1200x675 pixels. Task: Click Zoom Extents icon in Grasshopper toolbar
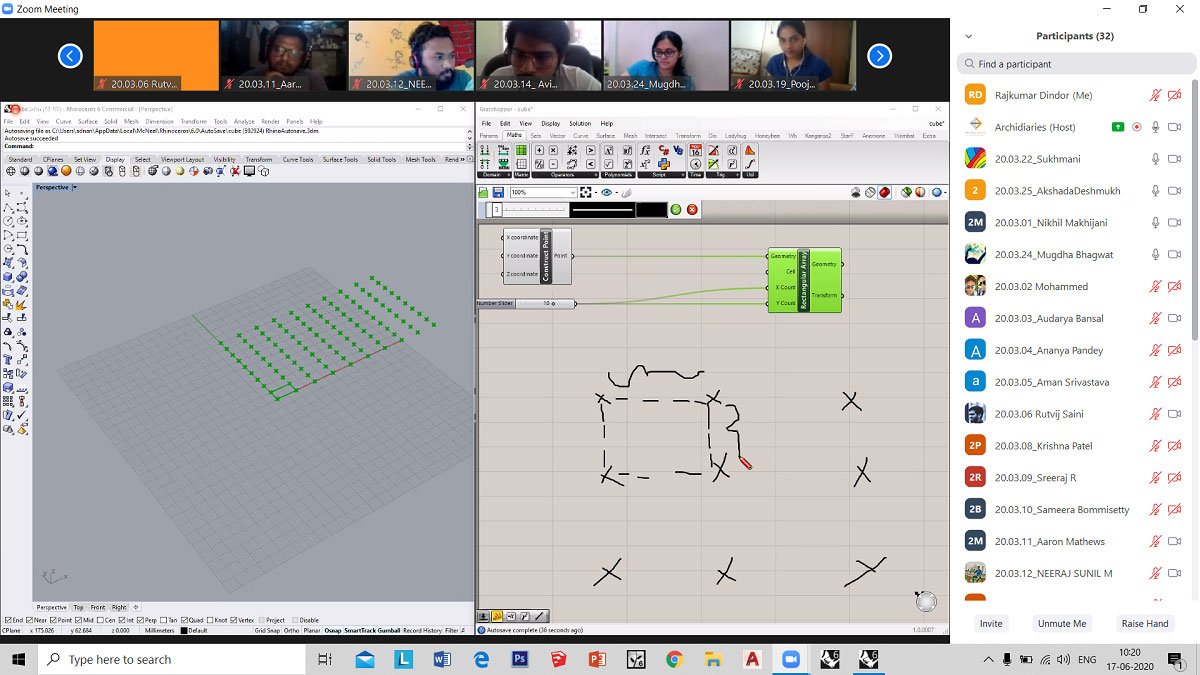[x=586, y=192]
